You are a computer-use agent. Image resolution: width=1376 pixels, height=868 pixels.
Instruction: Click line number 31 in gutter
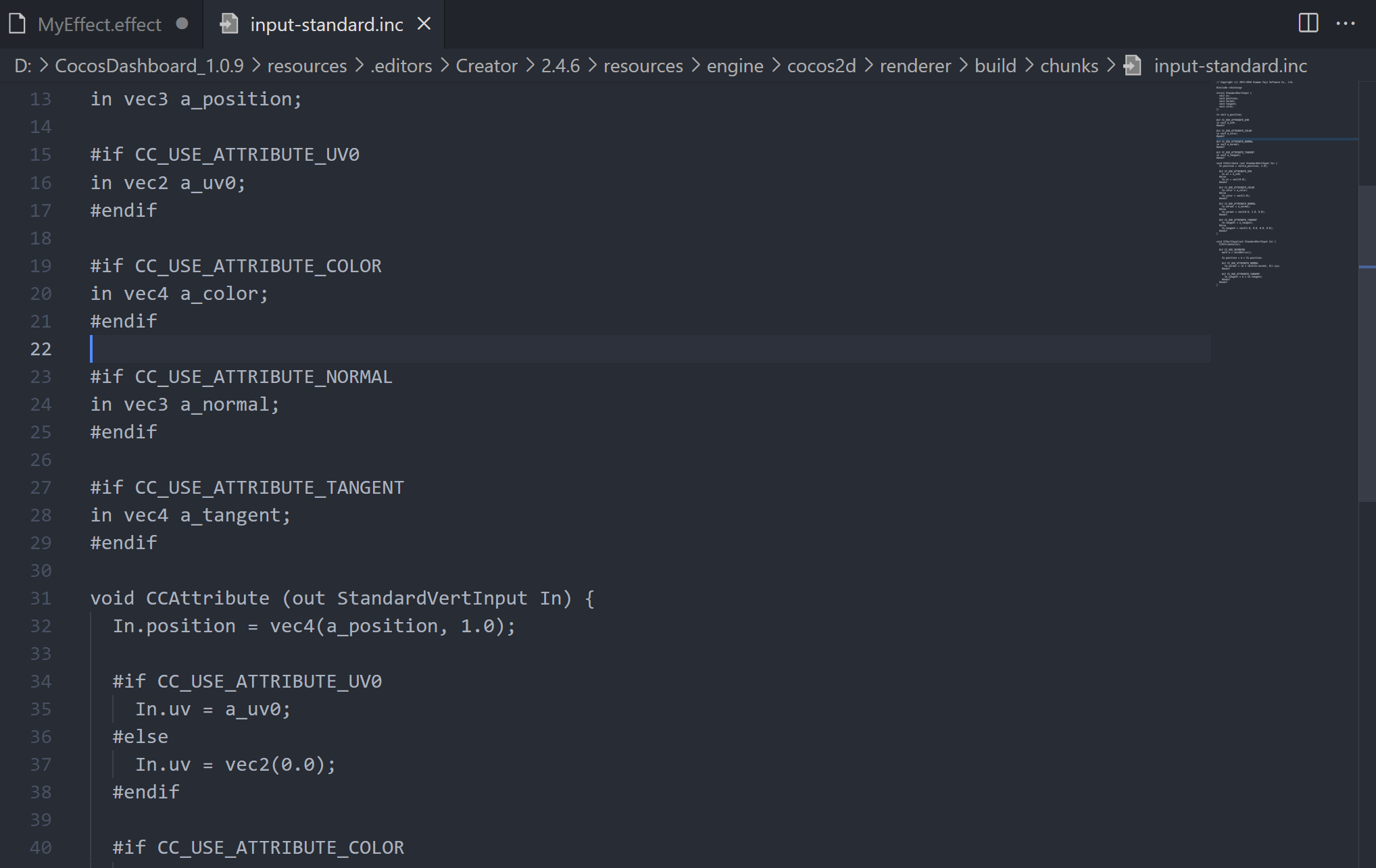click(x=41, y=598)
